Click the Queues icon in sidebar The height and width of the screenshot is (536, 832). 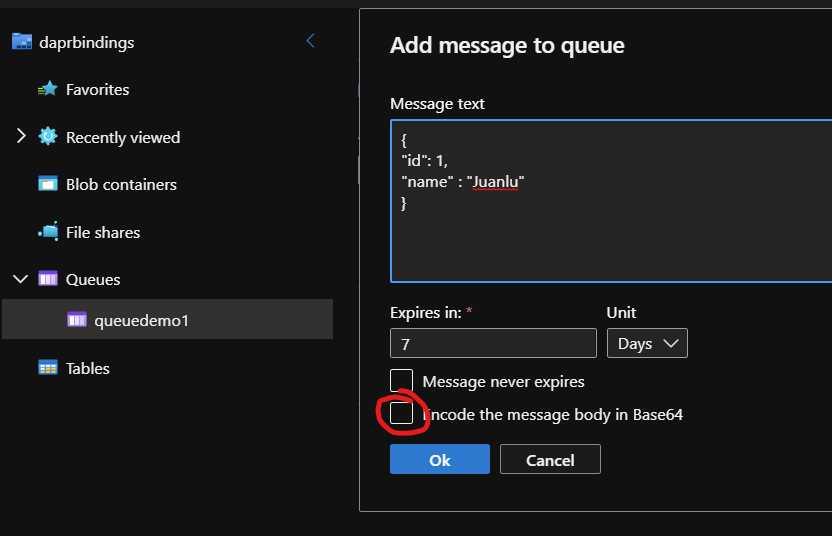[47, 279]
